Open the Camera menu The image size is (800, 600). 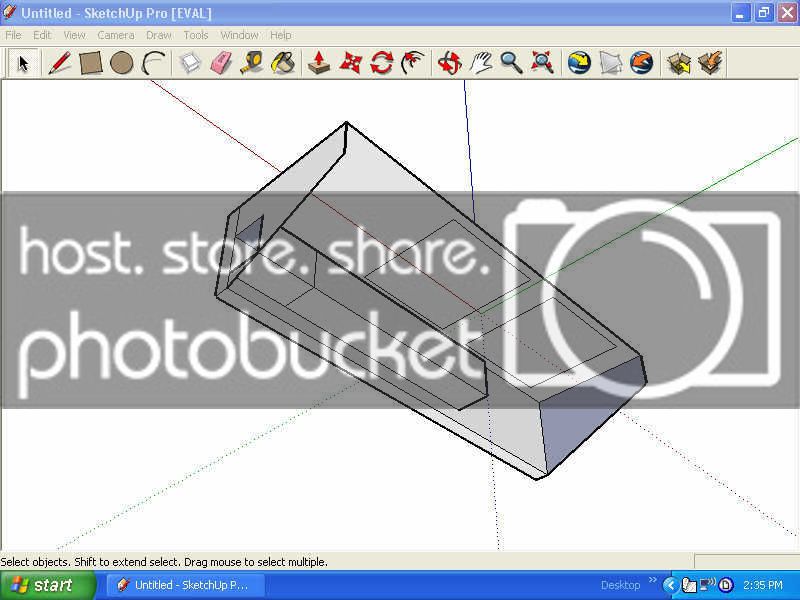[x=116, y=35]
